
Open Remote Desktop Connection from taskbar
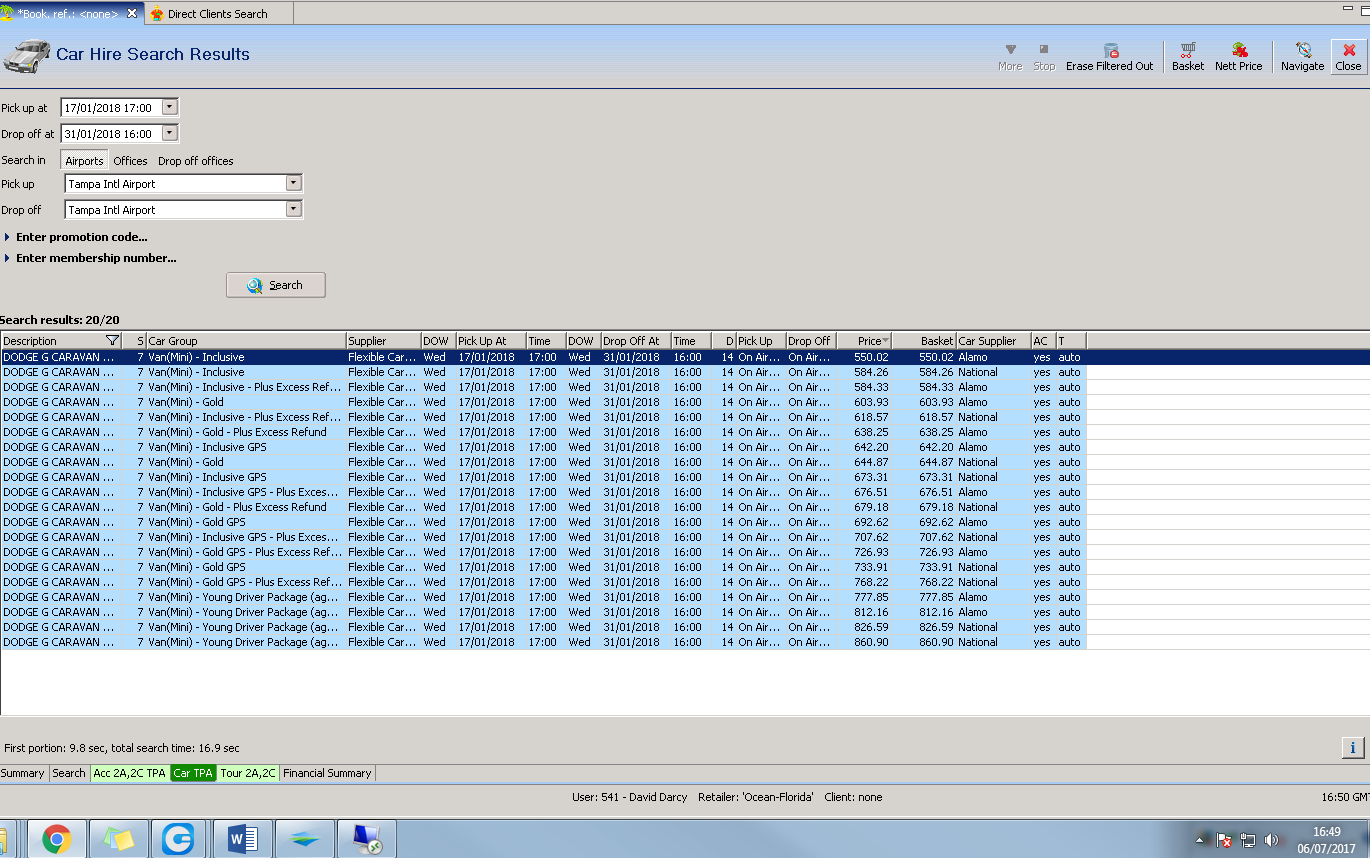366,839
